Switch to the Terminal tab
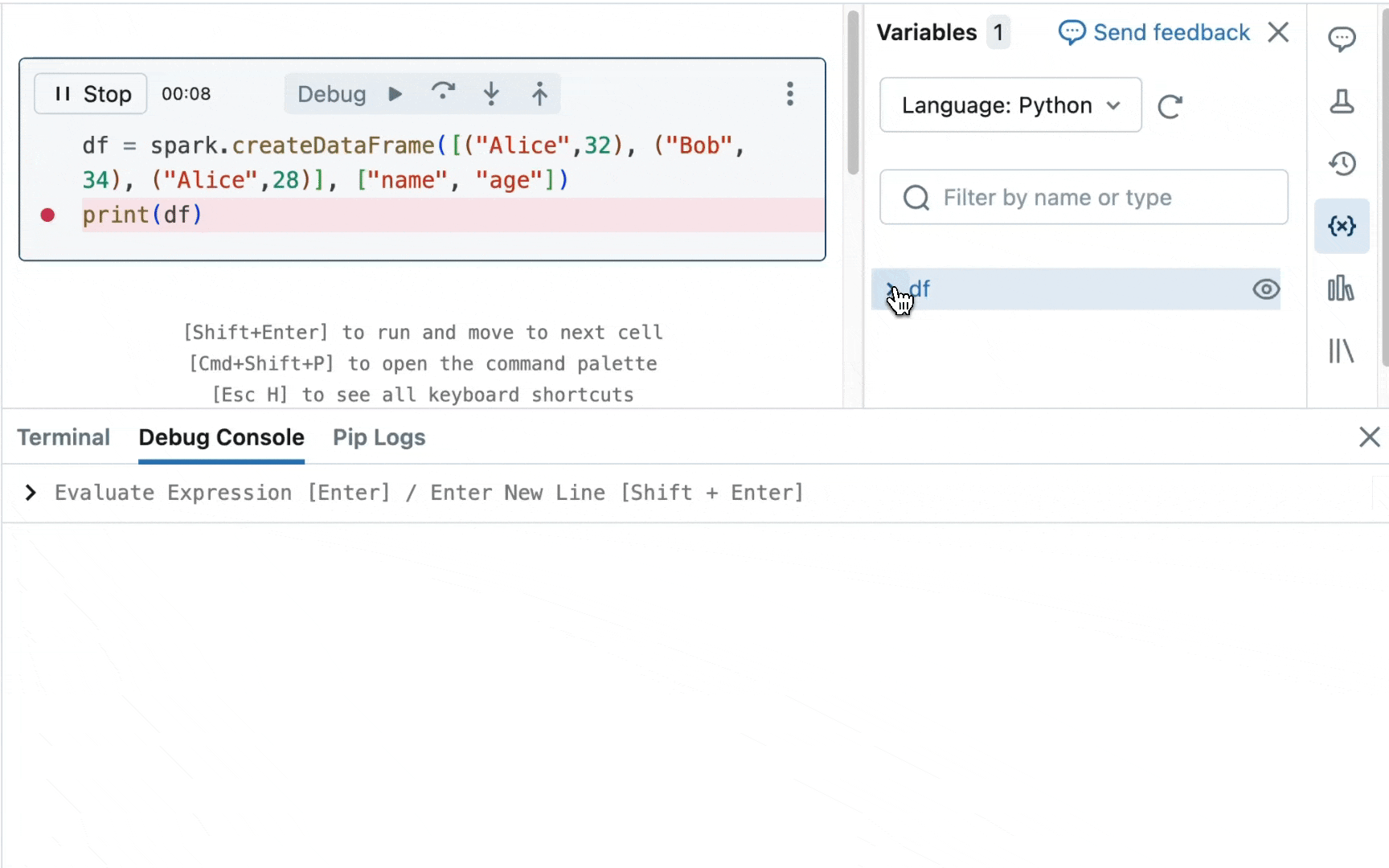 pos(64,437)
